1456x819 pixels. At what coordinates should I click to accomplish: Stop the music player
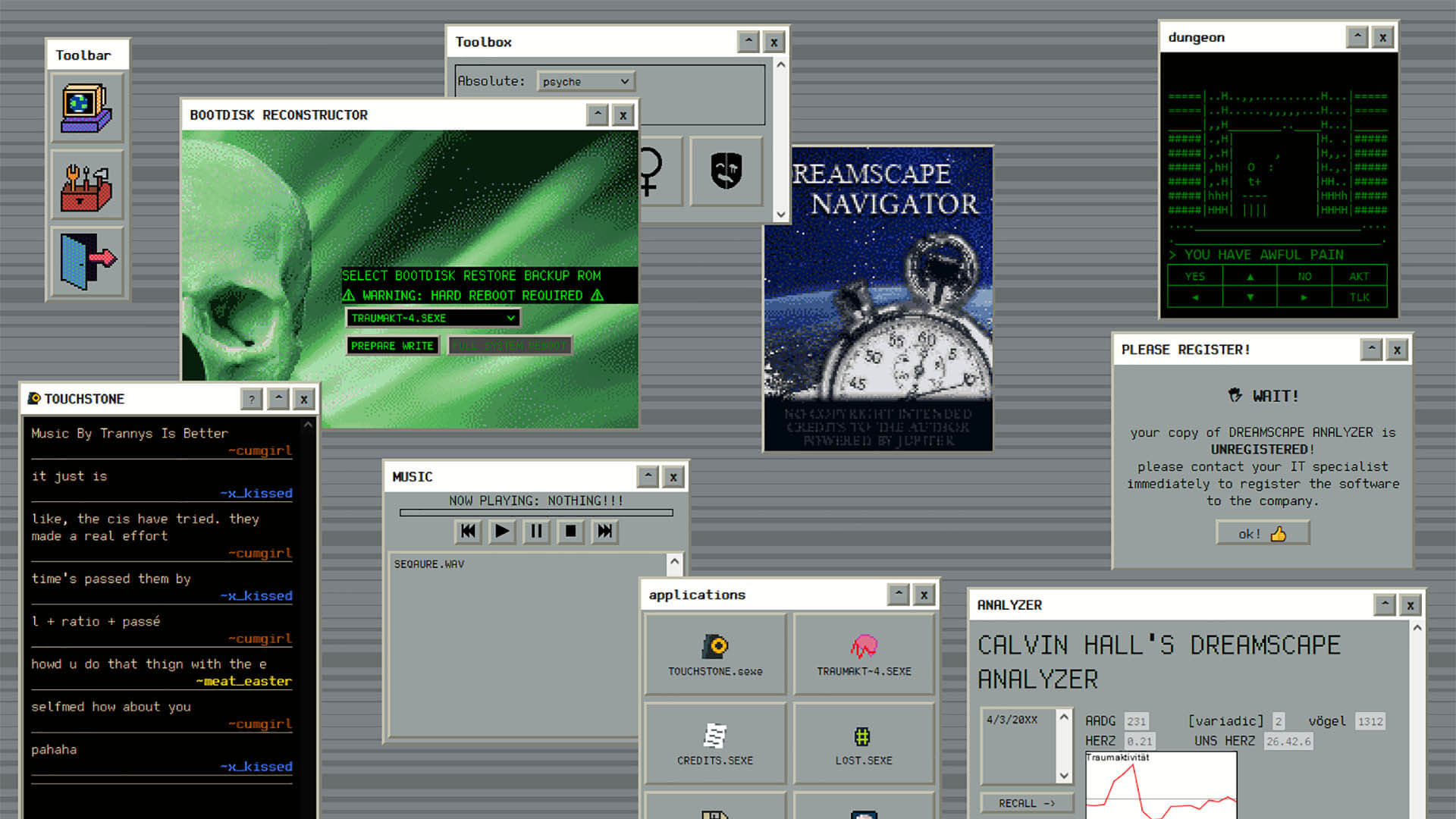pyautogui.click(x=570, y=532)
